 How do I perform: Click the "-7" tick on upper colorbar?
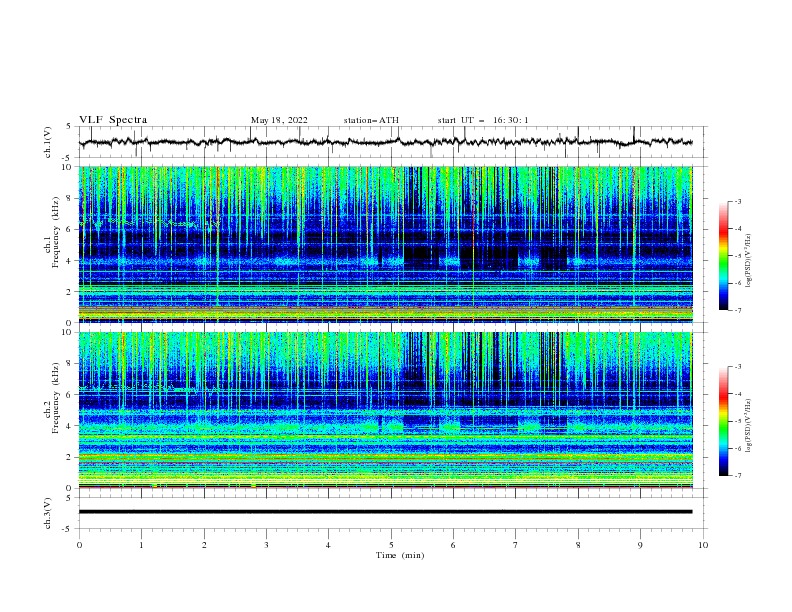(x=738, y=310)
